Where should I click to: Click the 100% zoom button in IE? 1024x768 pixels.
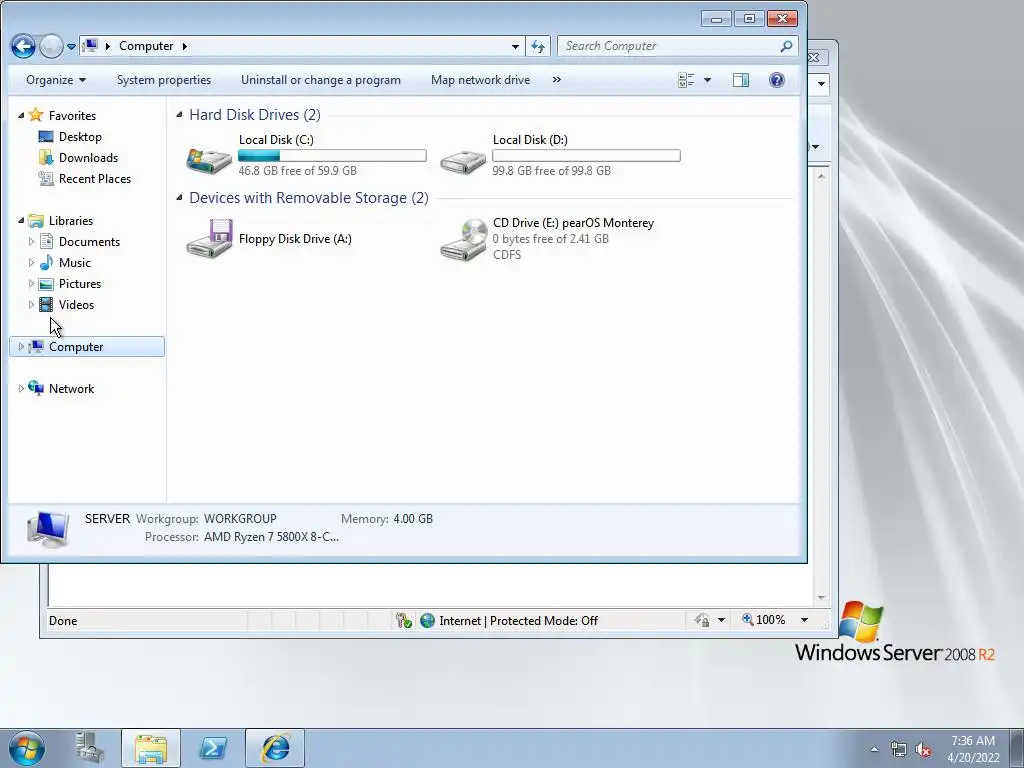pyautogui.click(x=763, y=620)
